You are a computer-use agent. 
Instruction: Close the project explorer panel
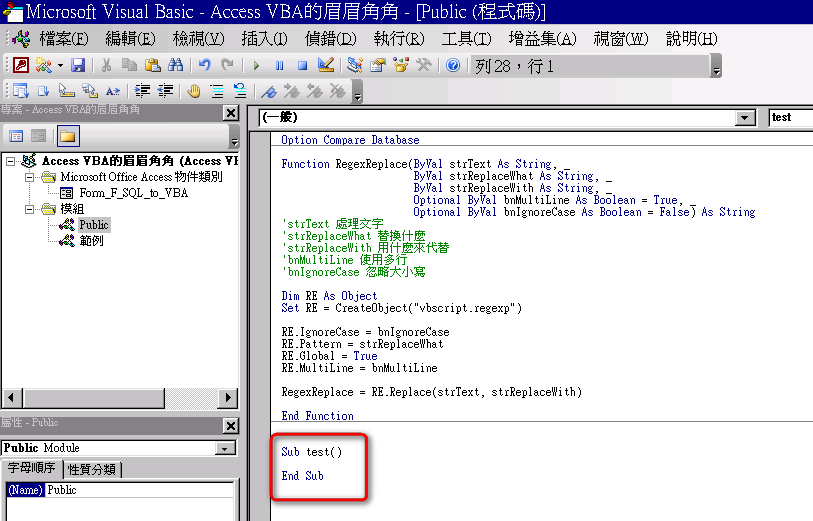click(231, 113)
